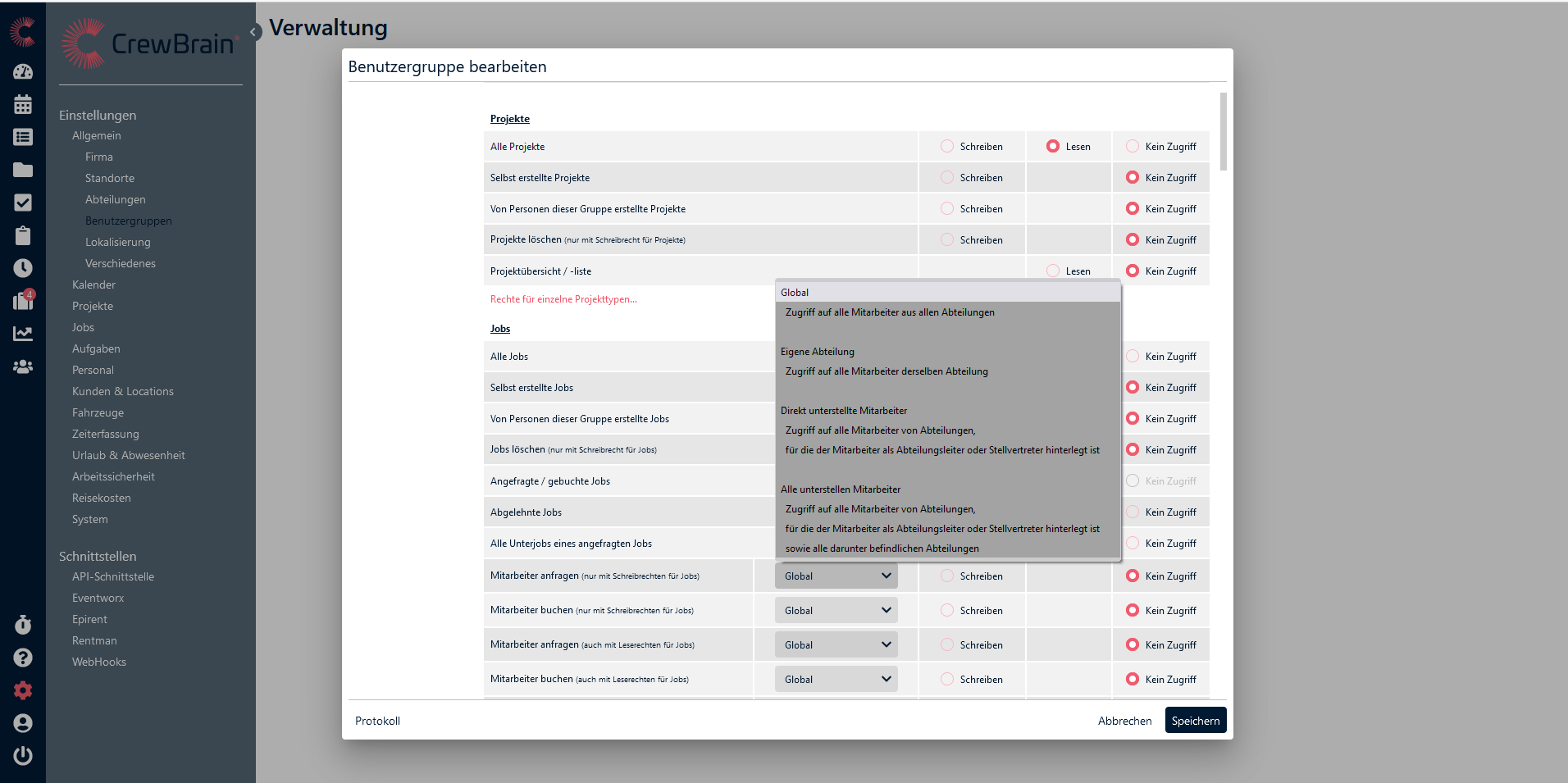
Task: Select Schreiben for Alle Projekte
Action: pyautogui.click(x=947, y=147)
